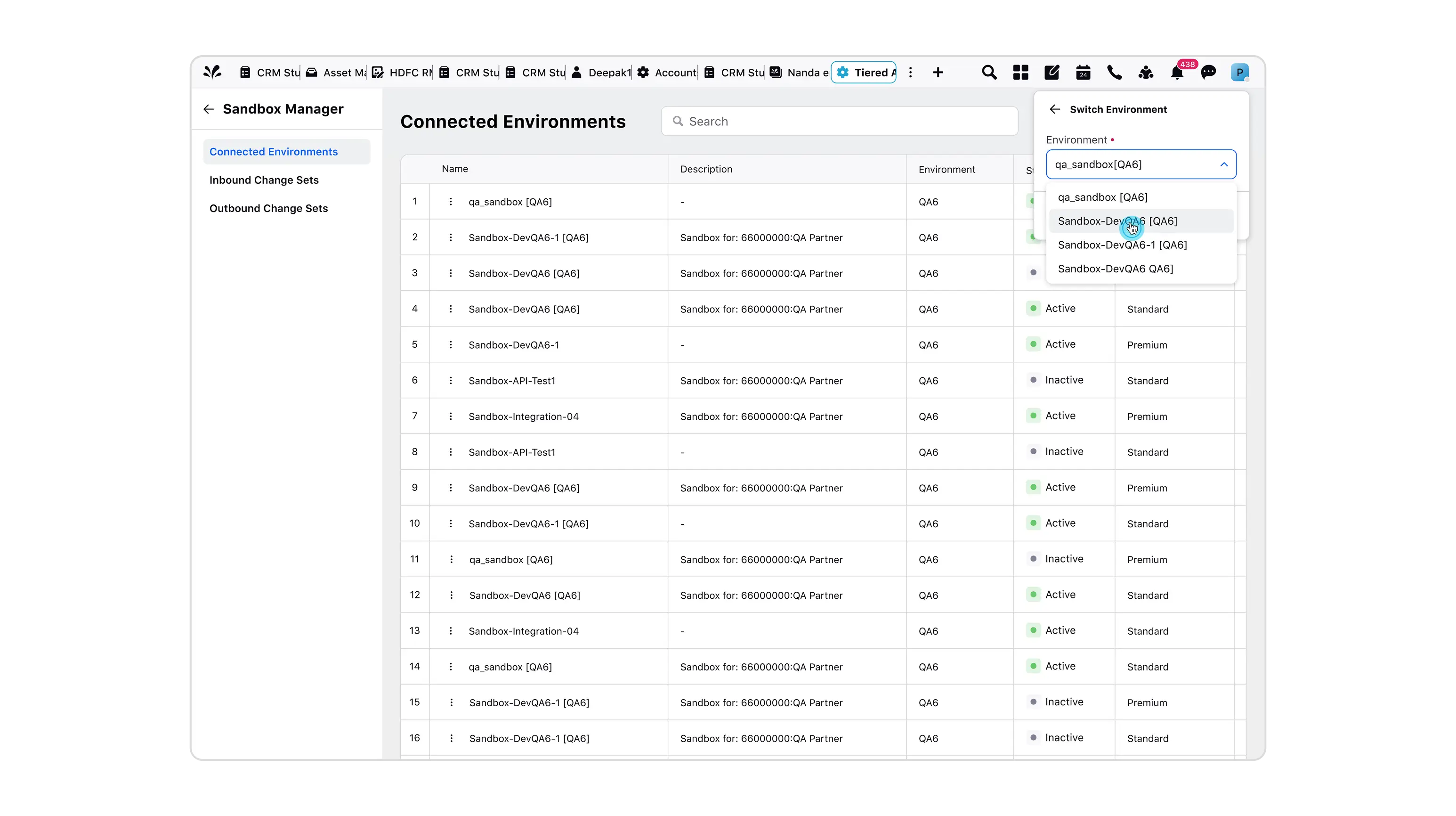This screenshot has width=1456, height=816.
Task: Open notifications bell with 438 badge
Action: pyautogui.click(x=1177, y=73)
